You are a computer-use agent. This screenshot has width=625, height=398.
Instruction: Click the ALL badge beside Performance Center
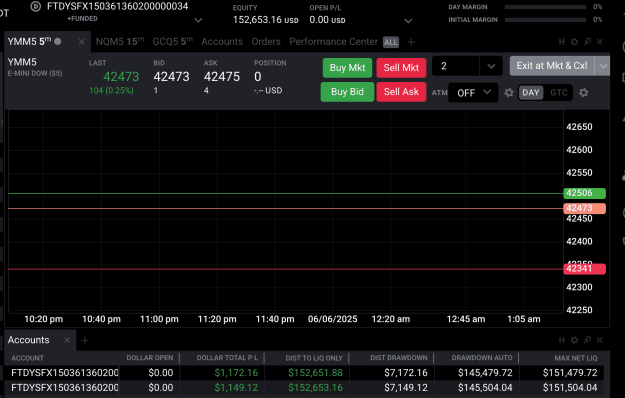coord(391,42)
